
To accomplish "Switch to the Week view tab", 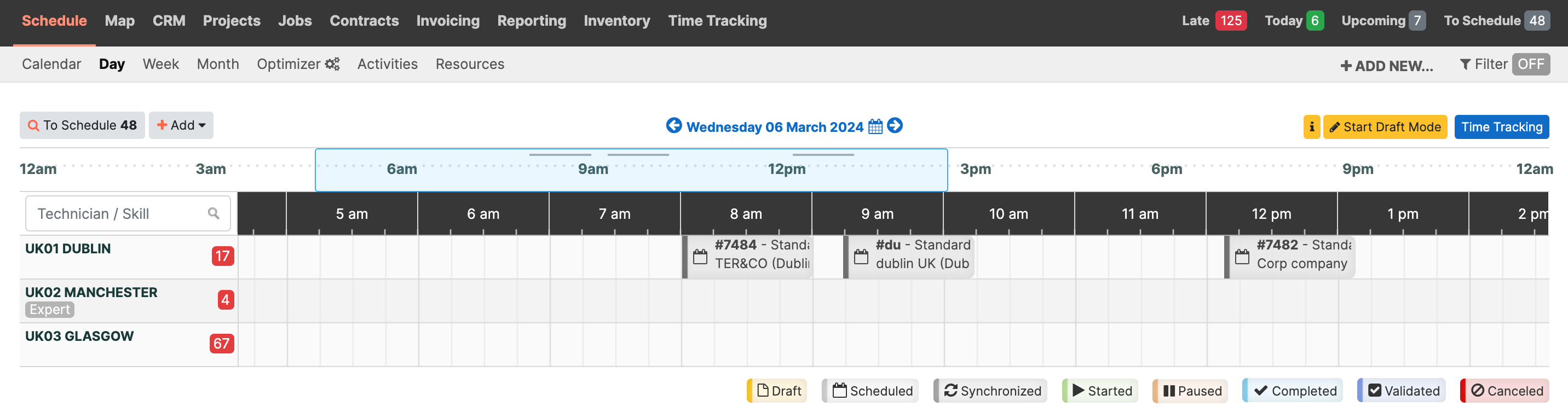I will tap(161, 64).
